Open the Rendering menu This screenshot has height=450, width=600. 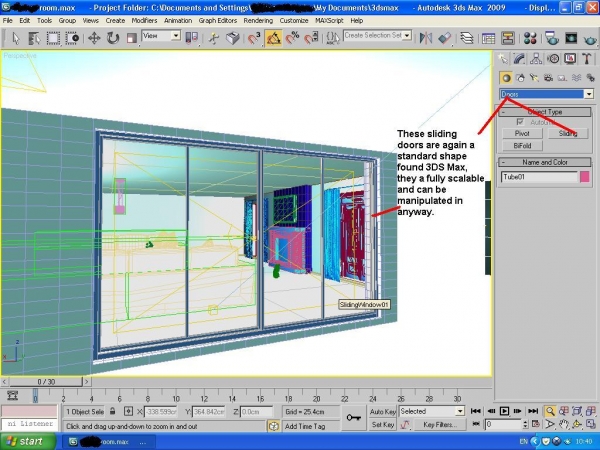point(258,21)
